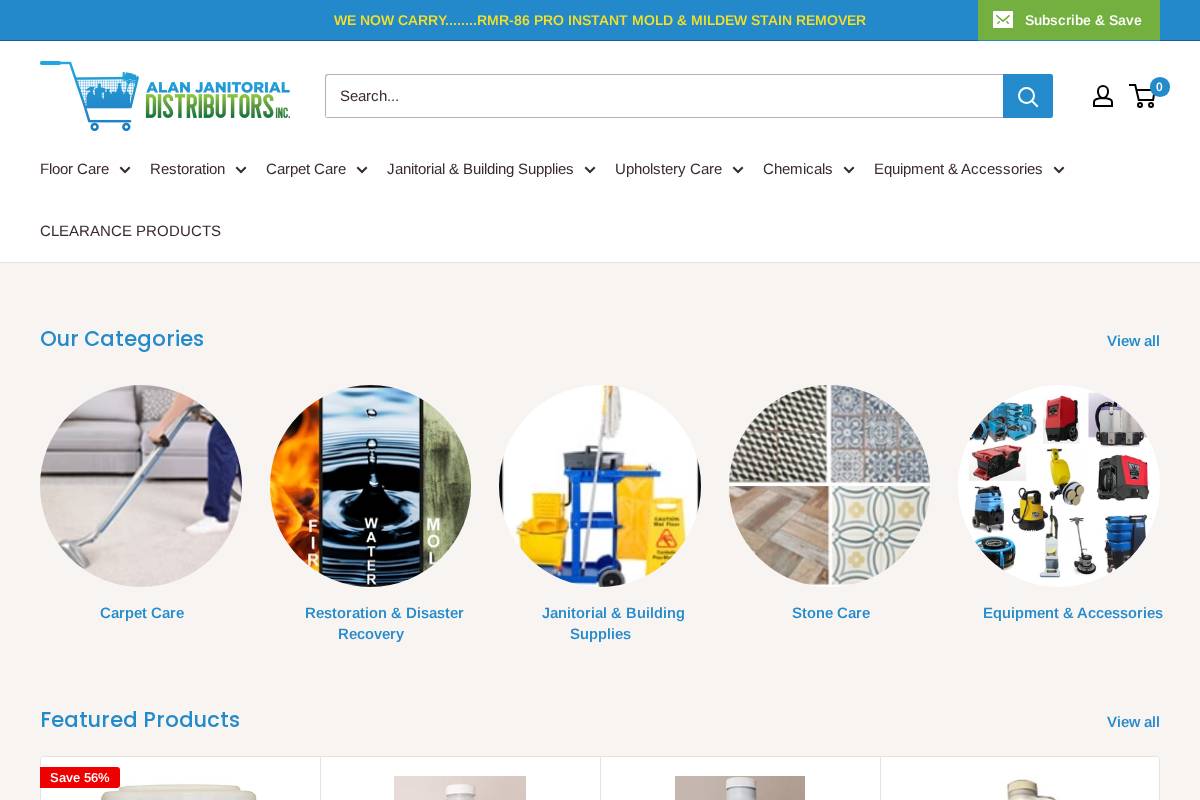Click the Subscribe & Save button

pos(1083,20)
